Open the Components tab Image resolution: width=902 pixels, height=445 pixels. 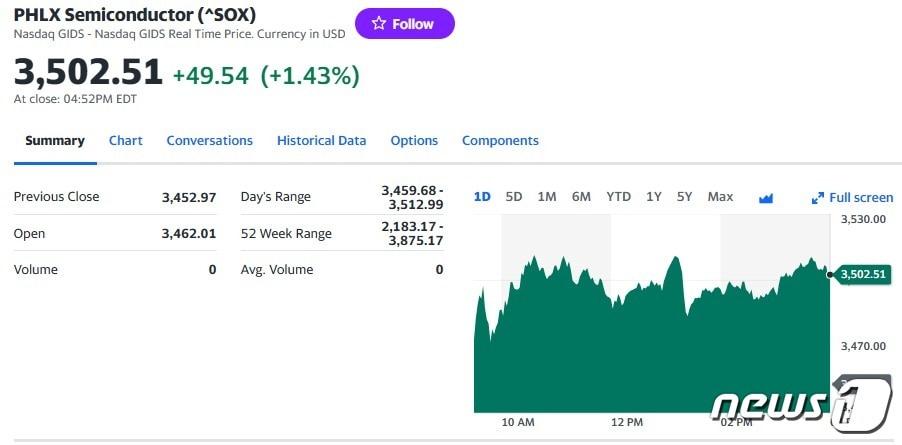point(500,141)
